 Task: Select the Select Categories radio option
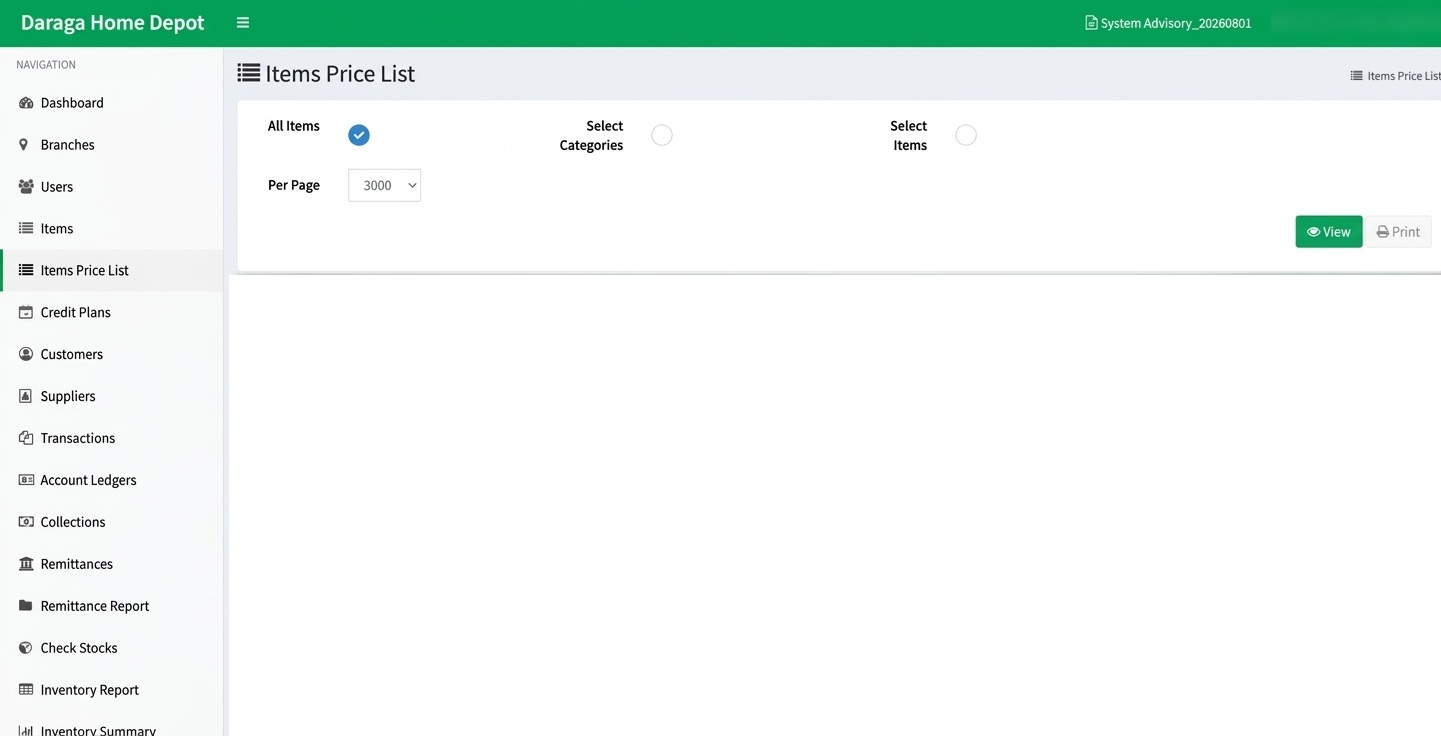[x=662, y=135]
